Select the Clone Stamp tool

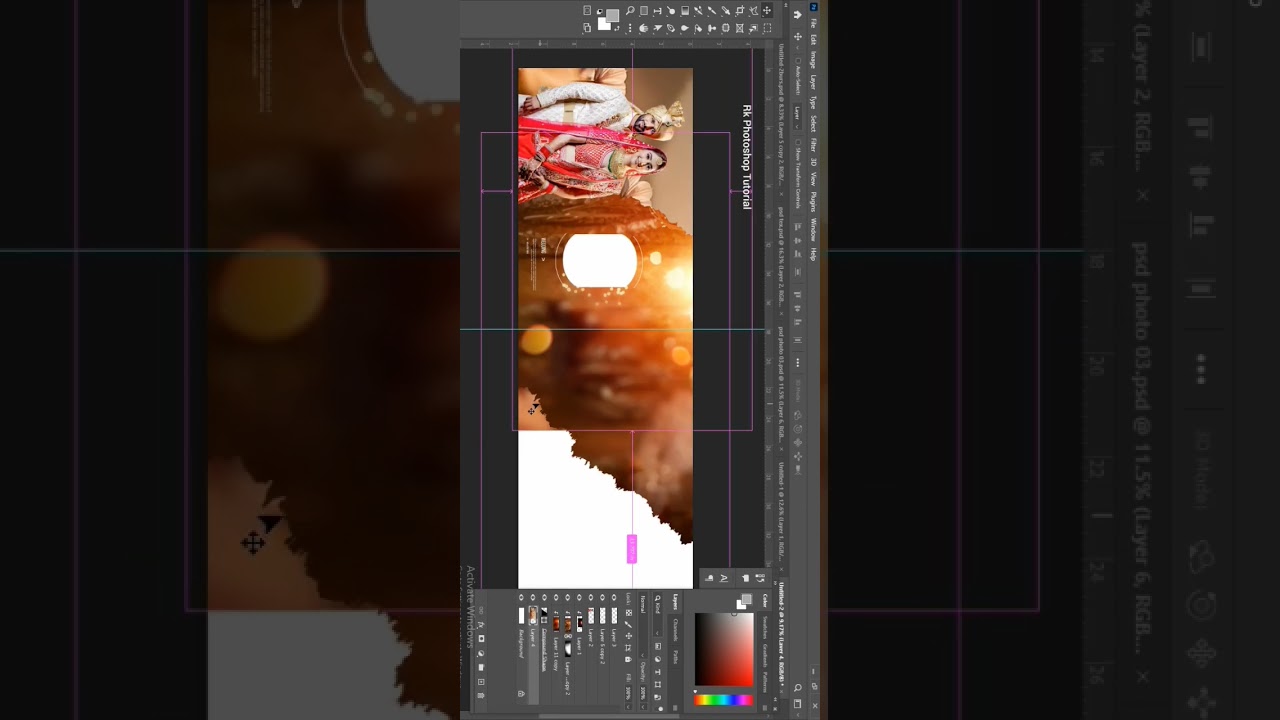(712, 28)
